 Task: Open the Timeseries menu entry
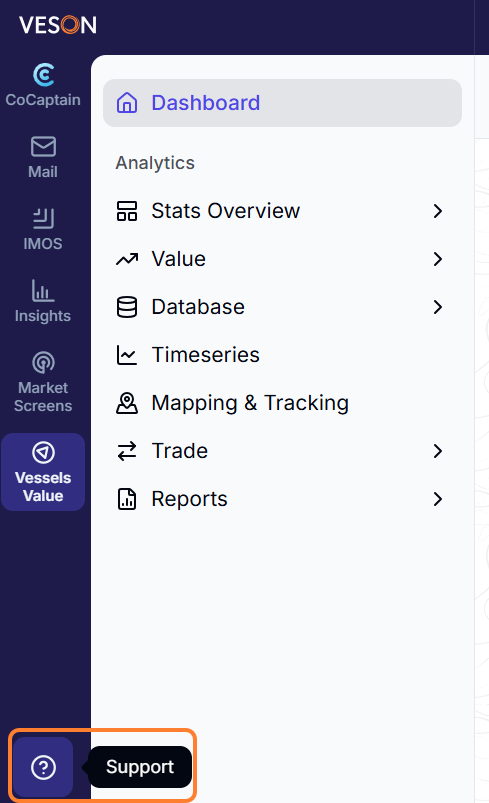coord(282,355)
